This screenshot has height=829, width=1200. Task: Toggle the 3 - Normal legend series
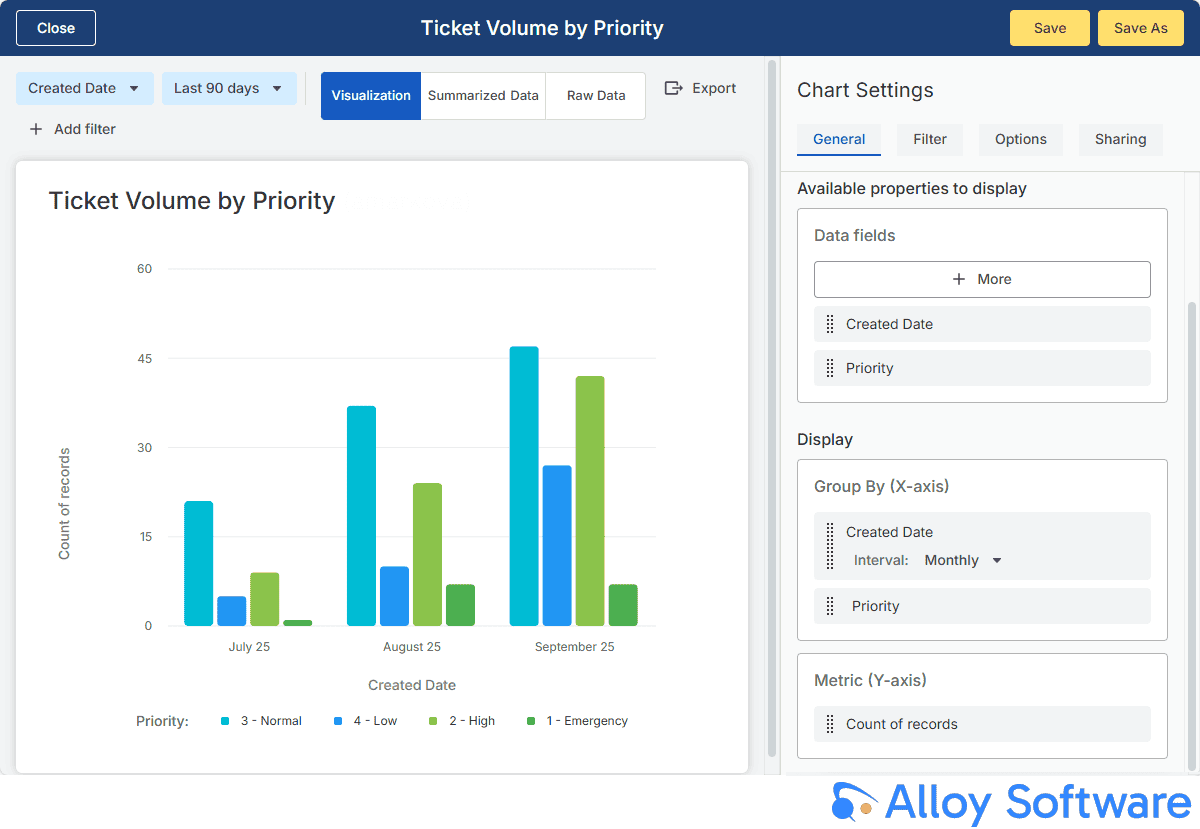[x=261, y=721]
